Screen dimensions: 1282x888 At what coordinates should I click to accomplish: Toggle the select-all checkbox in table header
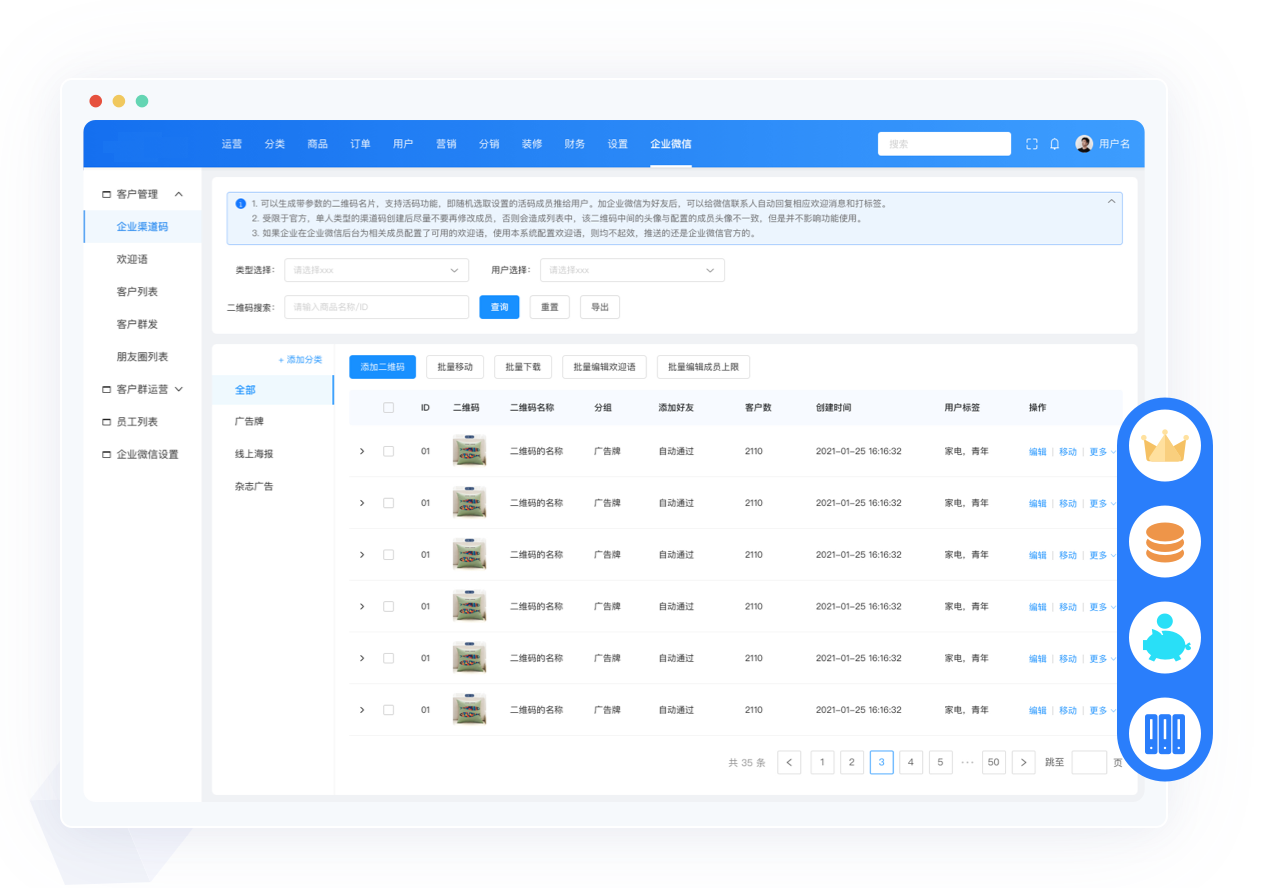(388, 408)
